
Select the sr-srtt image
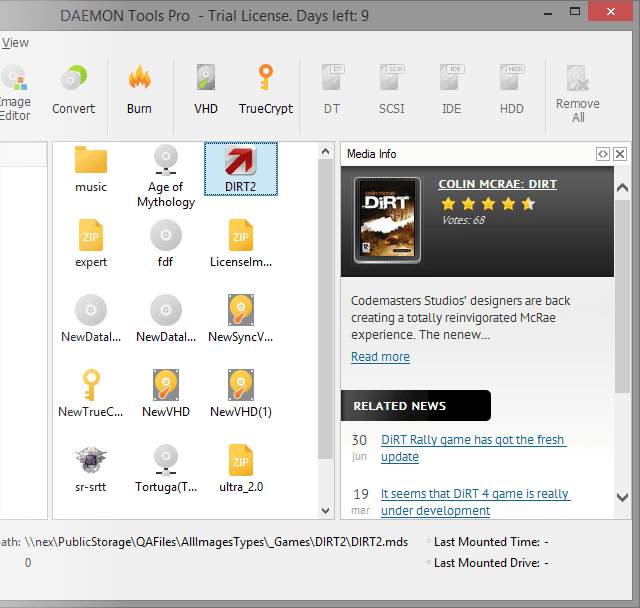pyautogui.click(x=91, y=469)
